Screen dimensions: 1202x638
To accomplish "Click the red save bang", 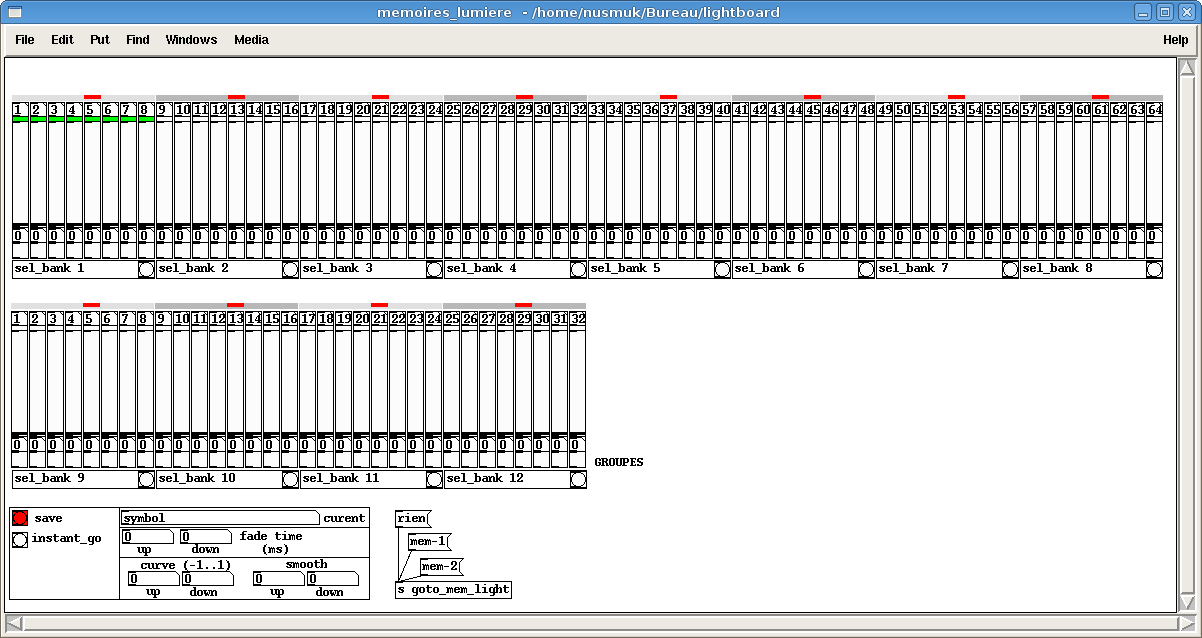I will (x=20, y=518).
